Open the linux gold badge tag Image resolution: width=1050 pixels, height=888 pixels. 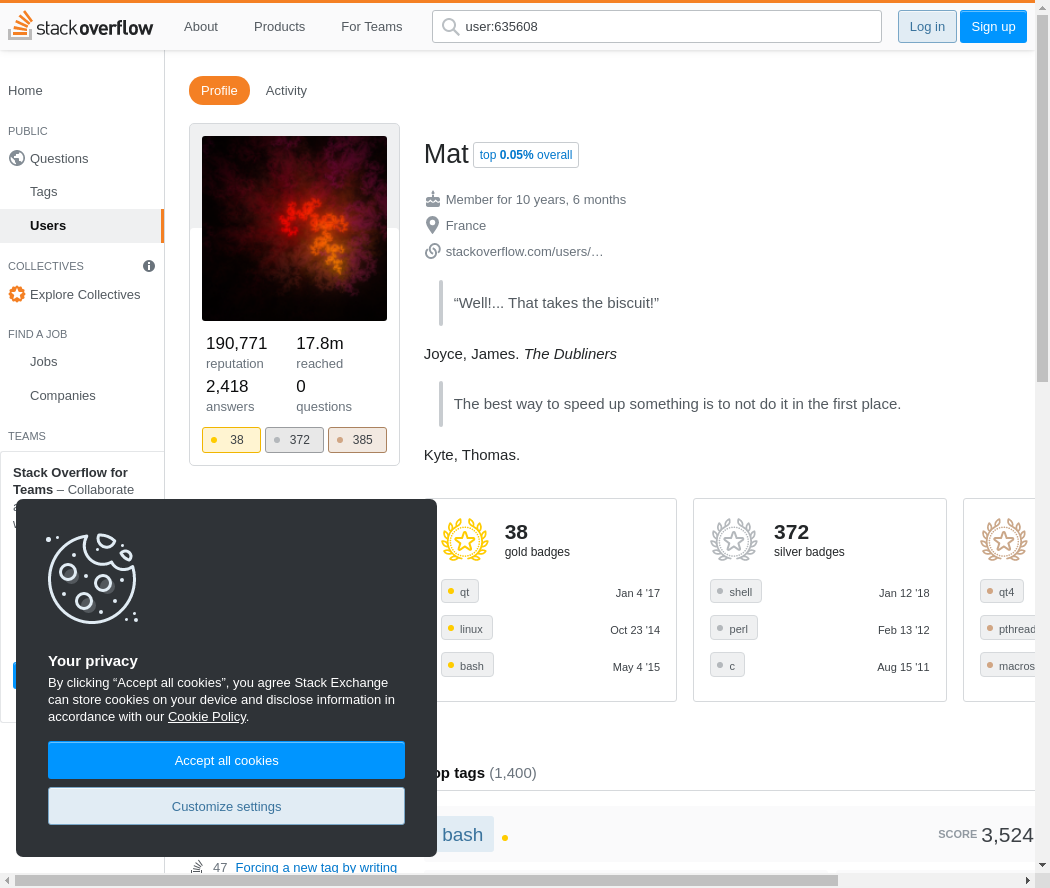point(467,629)
